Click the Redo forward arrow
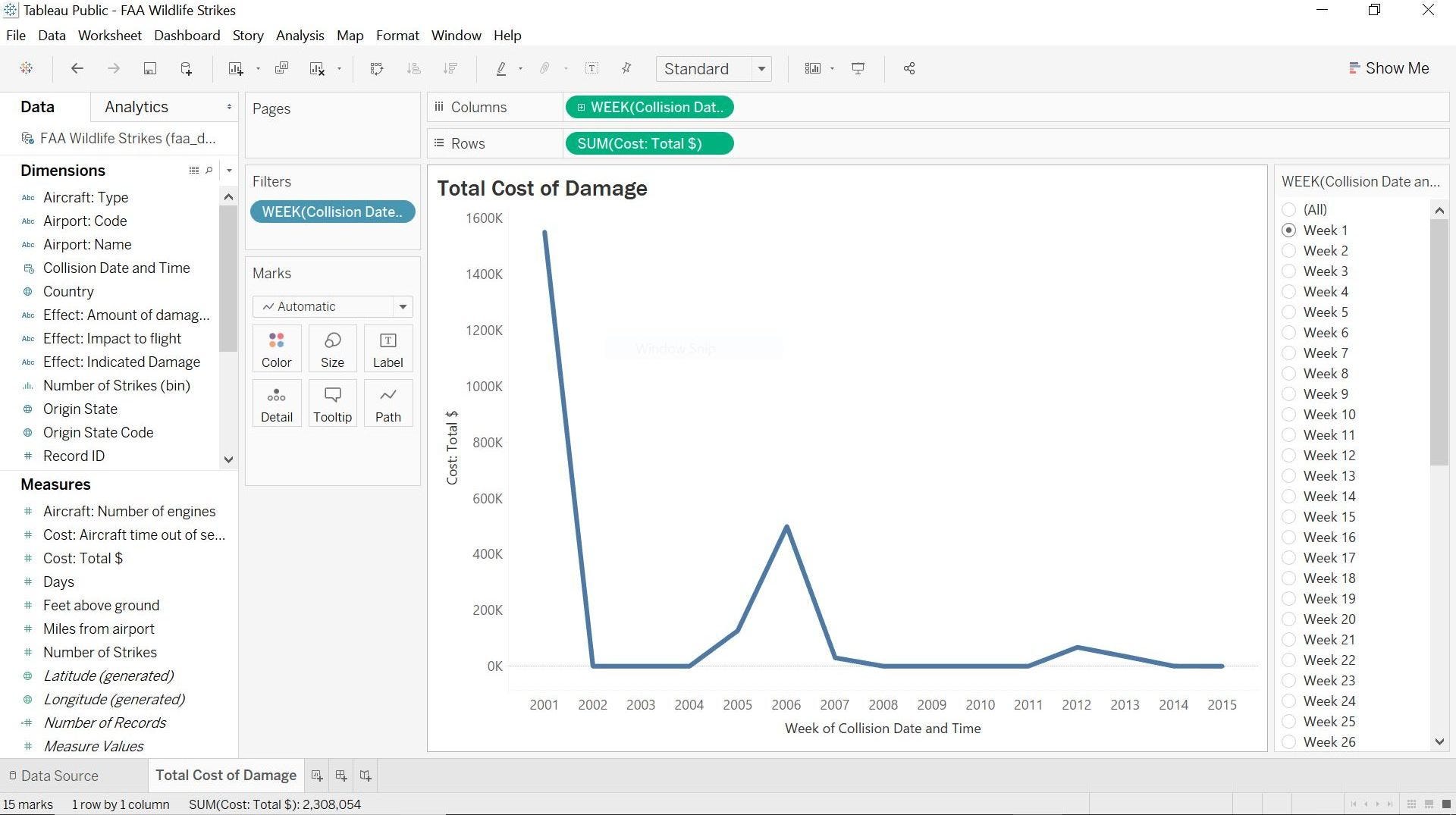 pyautogui.click(x=114, y=68)
